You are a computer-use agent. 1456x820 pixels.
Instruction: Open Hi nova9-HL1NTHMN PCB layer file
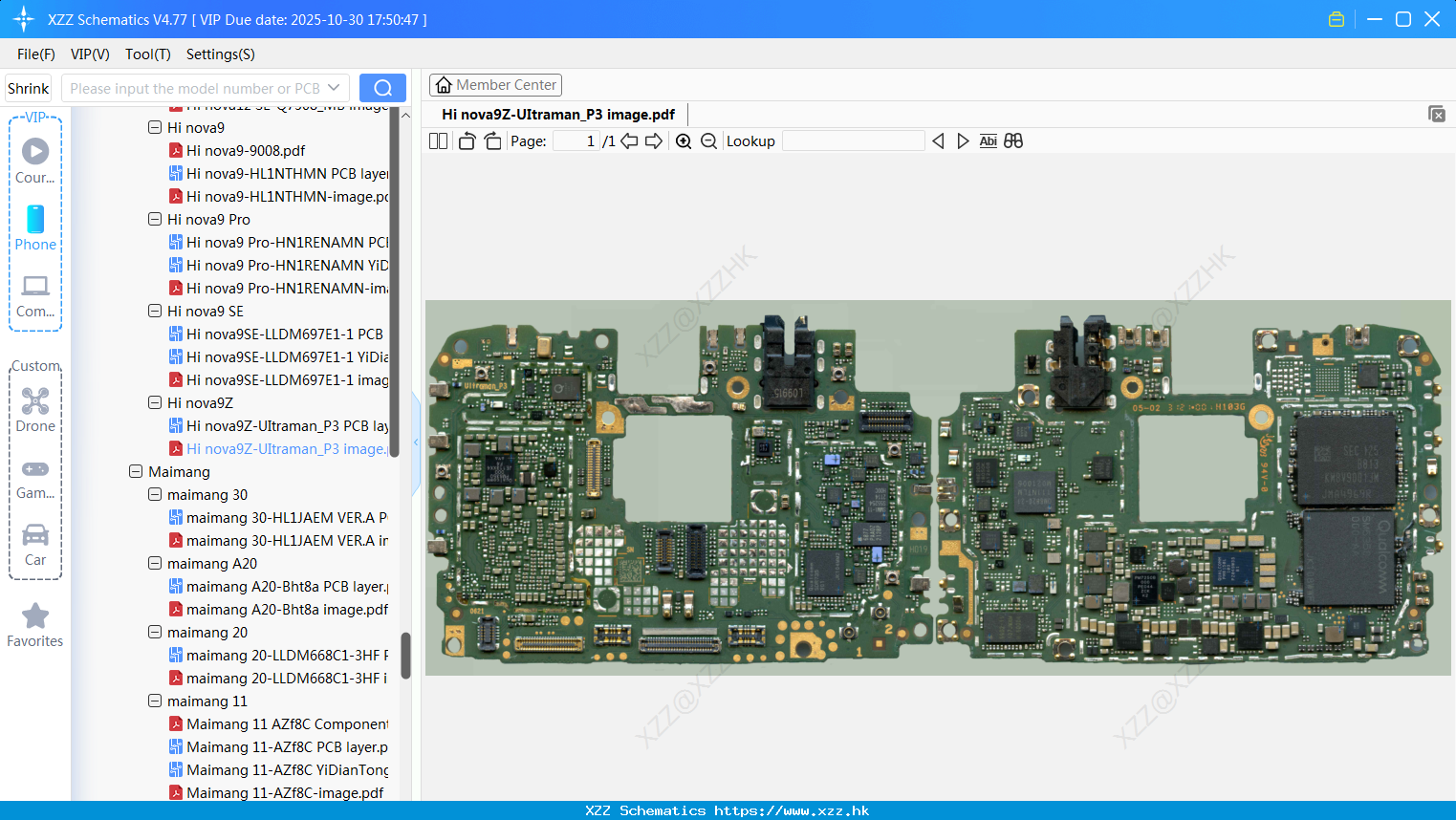pos(278,173)
